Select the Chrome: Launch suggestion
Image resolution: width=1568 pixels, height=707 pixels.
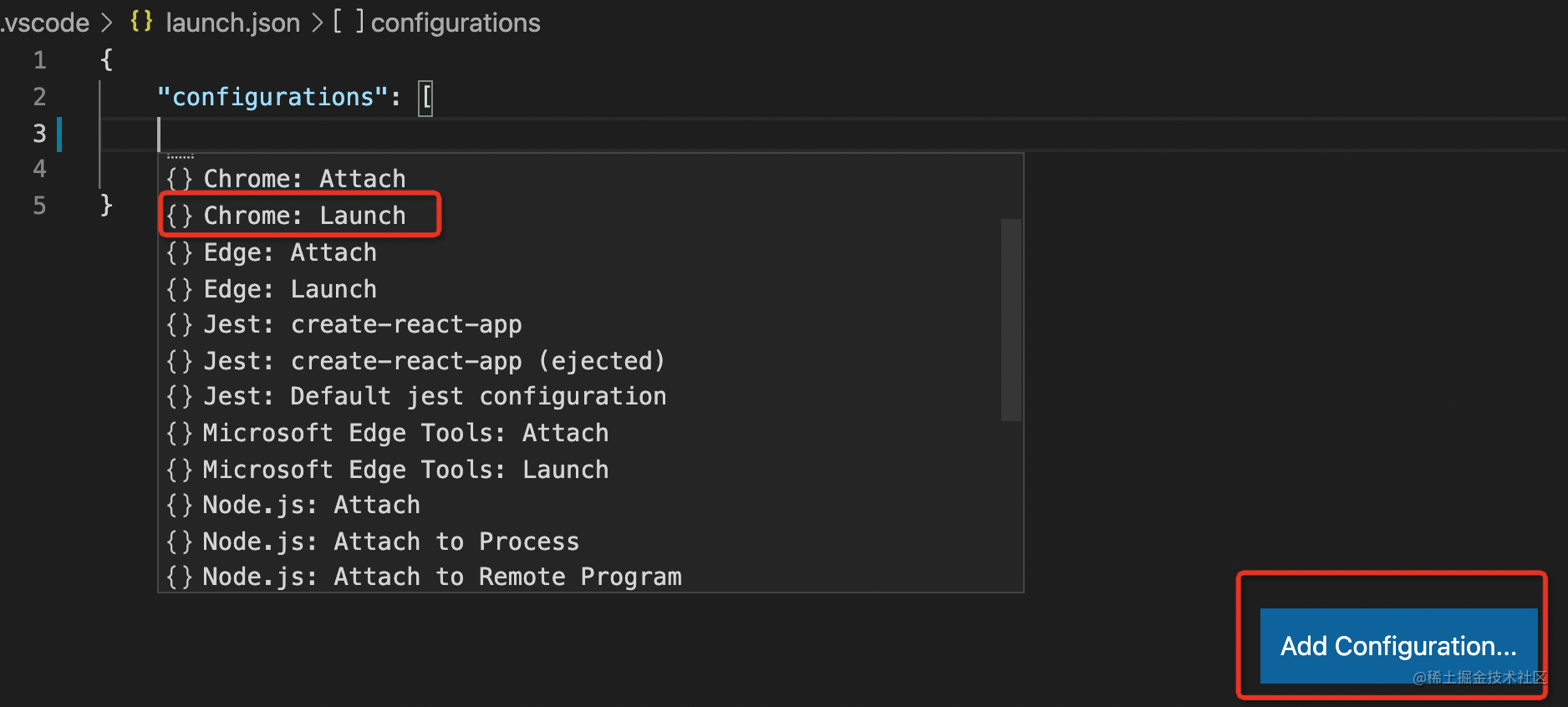coord(304,216)
